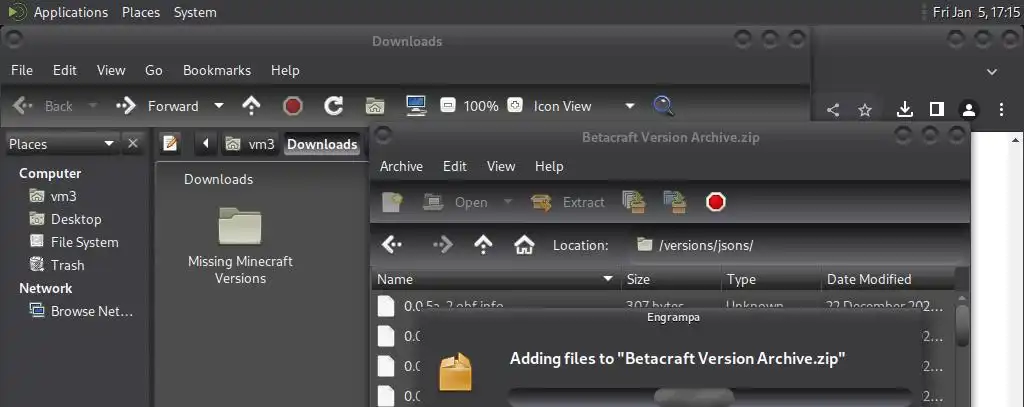Open Trash in the Places sidebar

[57, 265]
